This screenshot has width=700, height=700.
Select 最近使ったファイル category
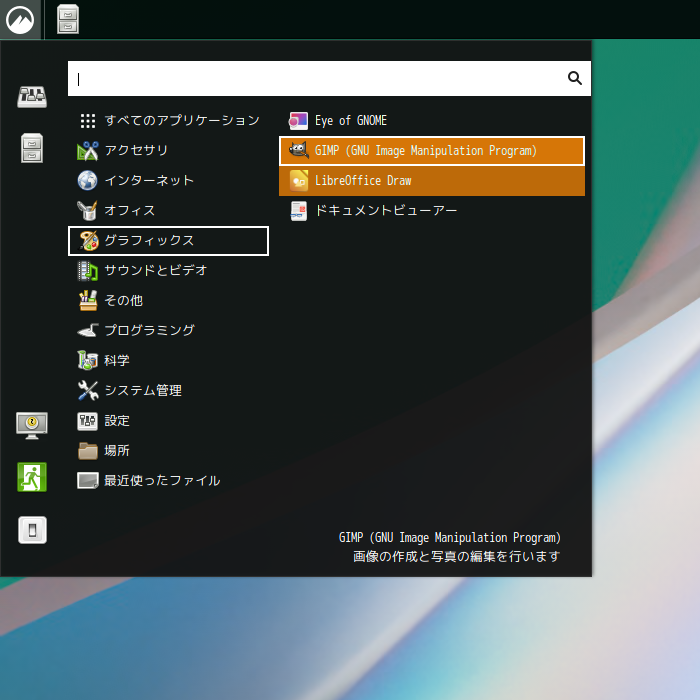click(168, 480)
